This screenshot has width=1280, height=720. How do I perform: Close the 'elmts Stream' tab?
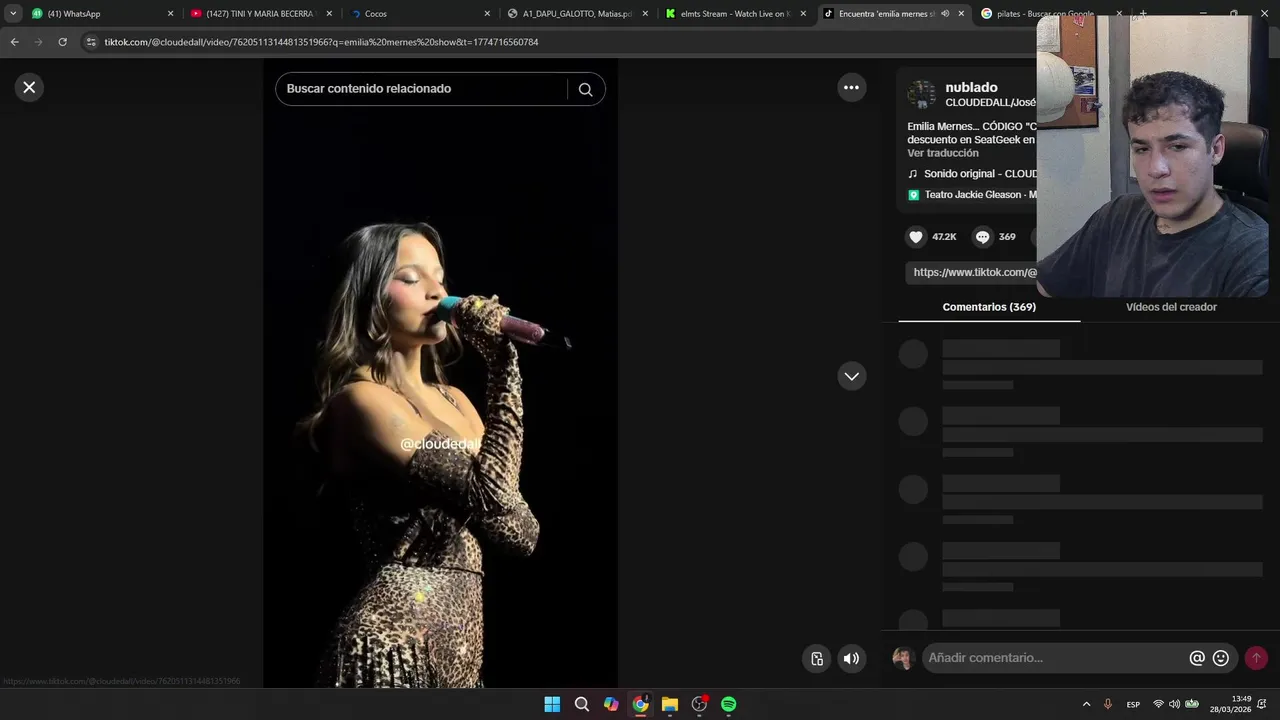(803, 14)
